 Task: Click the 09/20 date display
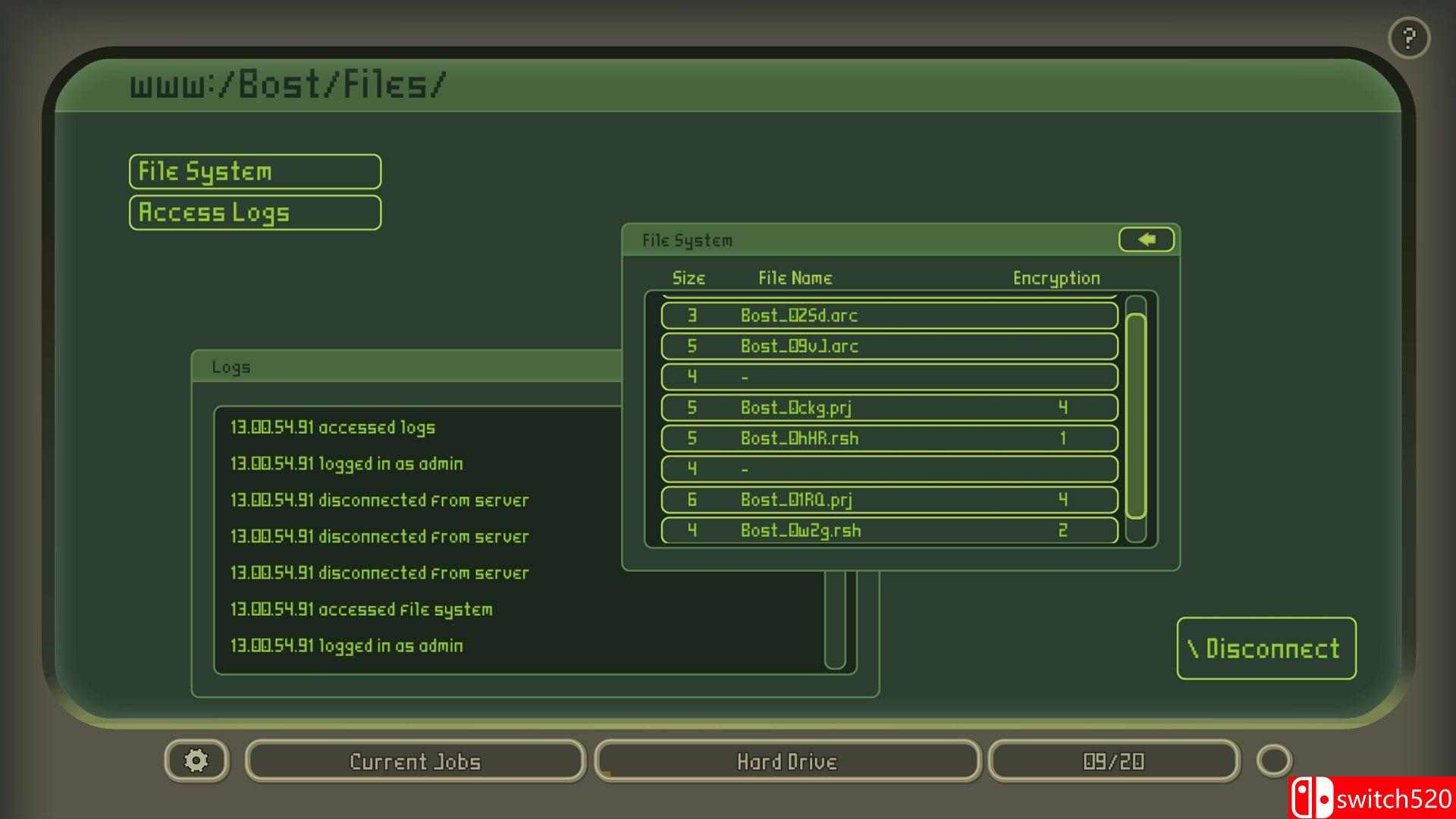(1113, 761)
